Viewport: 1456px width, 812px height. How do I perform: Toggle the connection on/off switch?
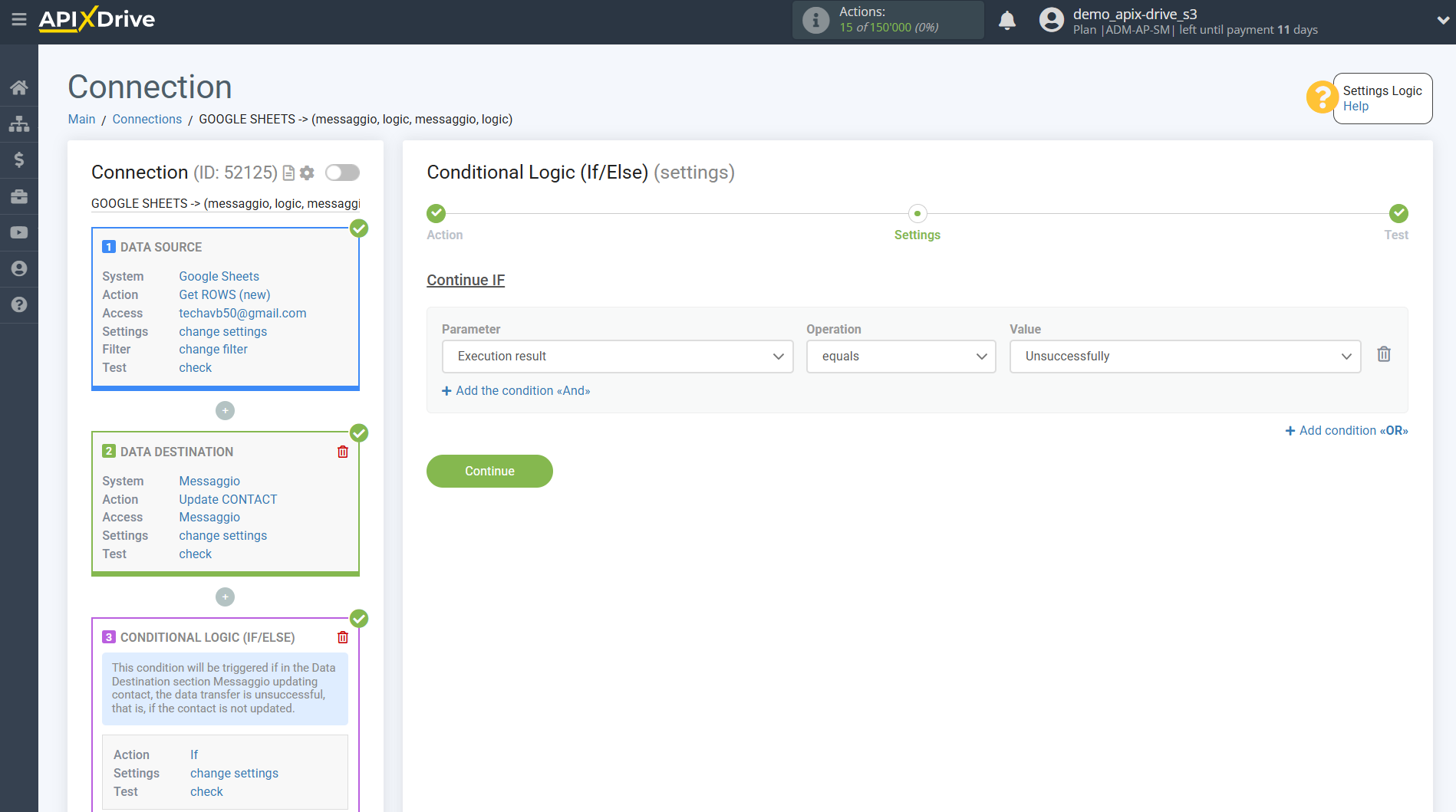click(342, 173)
